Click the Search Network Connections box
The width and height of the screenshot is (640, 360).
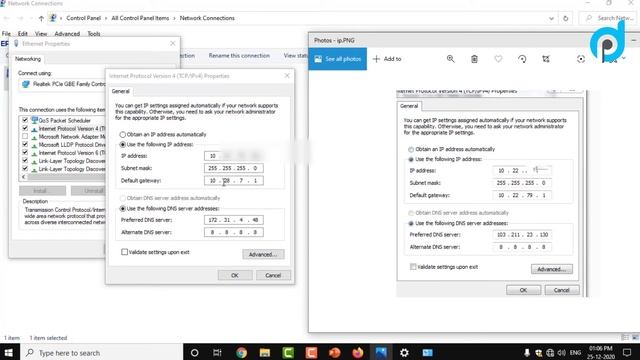click(x=609, y=18)
